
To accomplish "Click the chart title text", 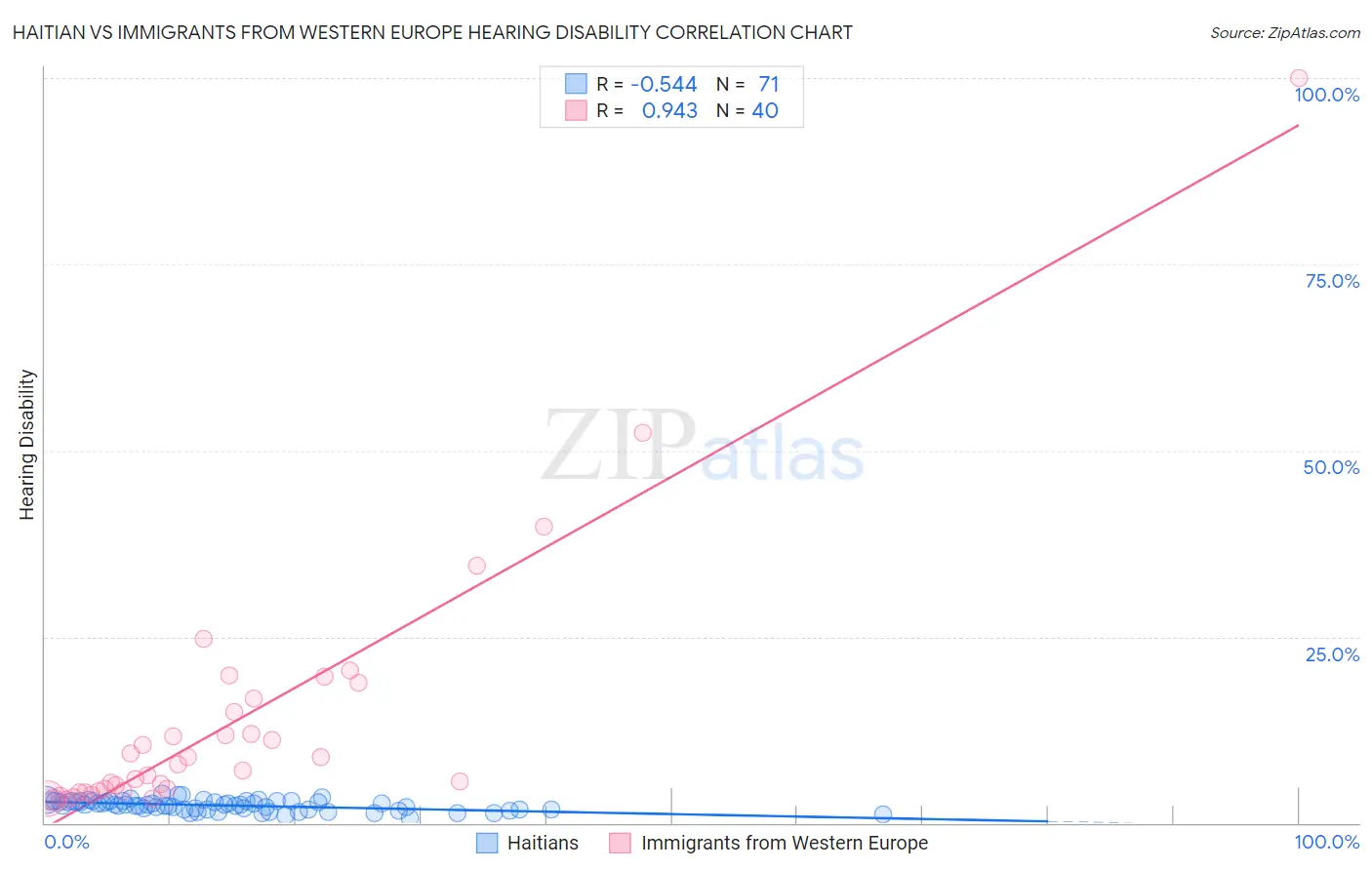I will pyautogui.click(x=432, y=32).
